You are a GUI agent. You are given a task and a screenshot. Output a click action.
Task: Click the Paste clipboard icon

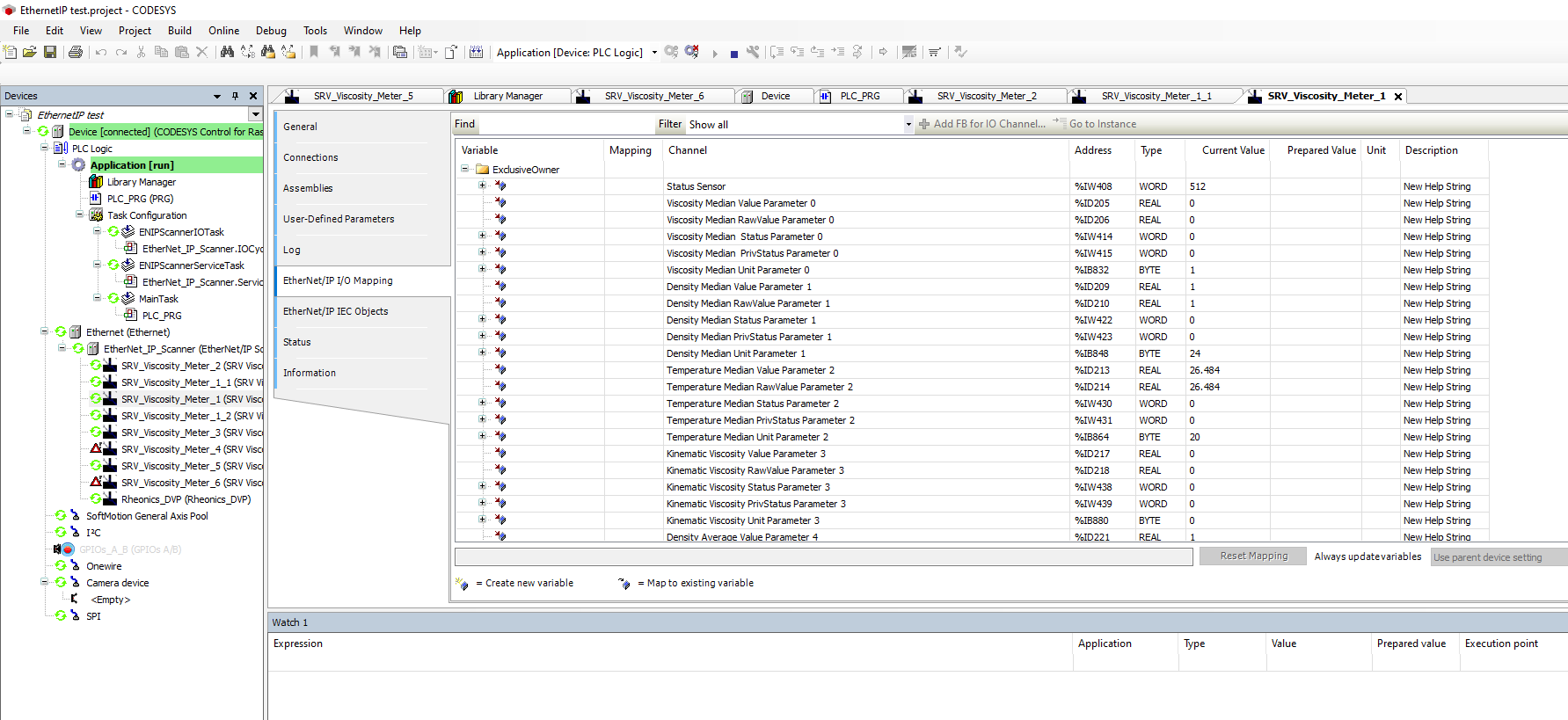181,52
